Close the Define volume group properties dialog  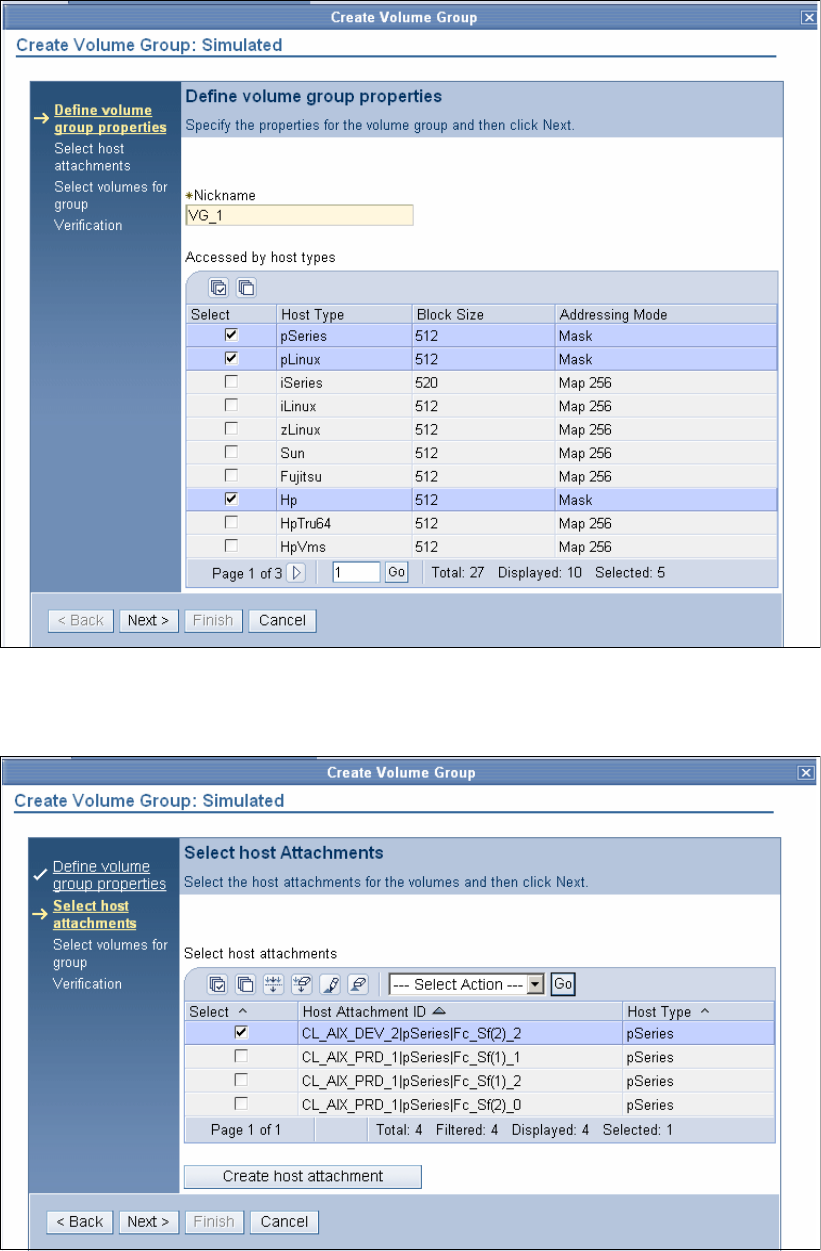coord(808,17)
